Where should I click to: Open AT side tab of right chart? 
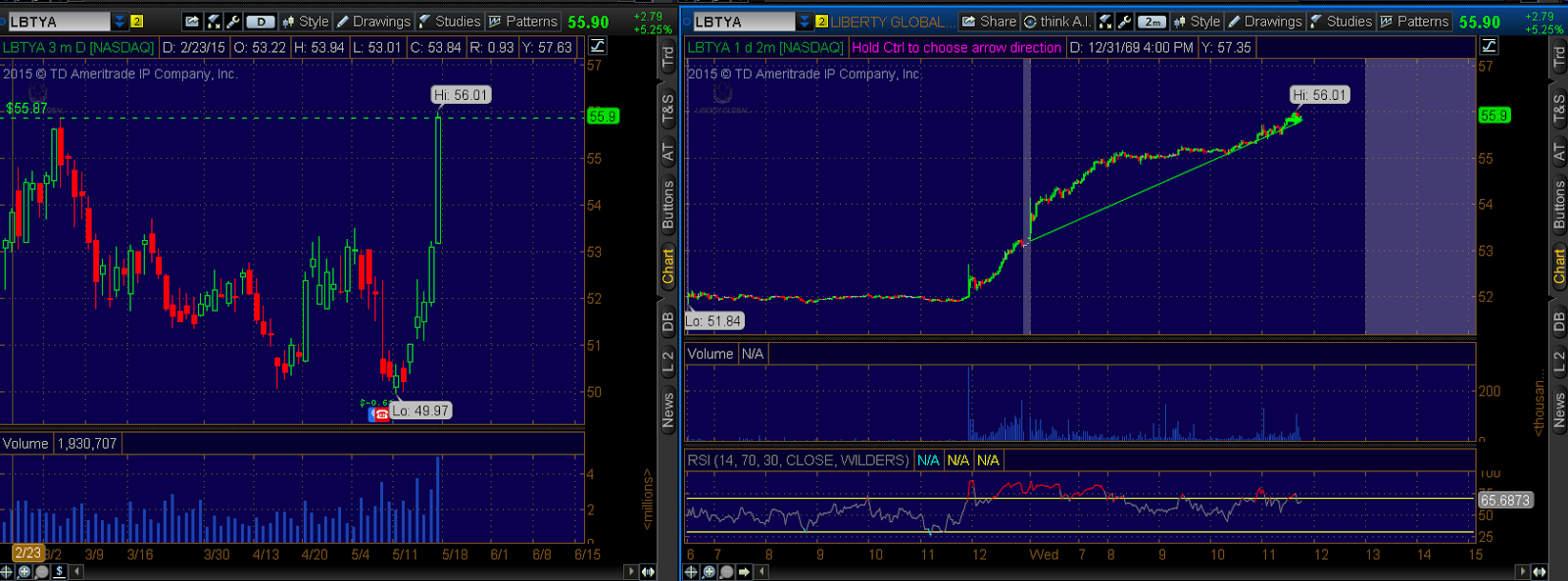coord(1558,152)
